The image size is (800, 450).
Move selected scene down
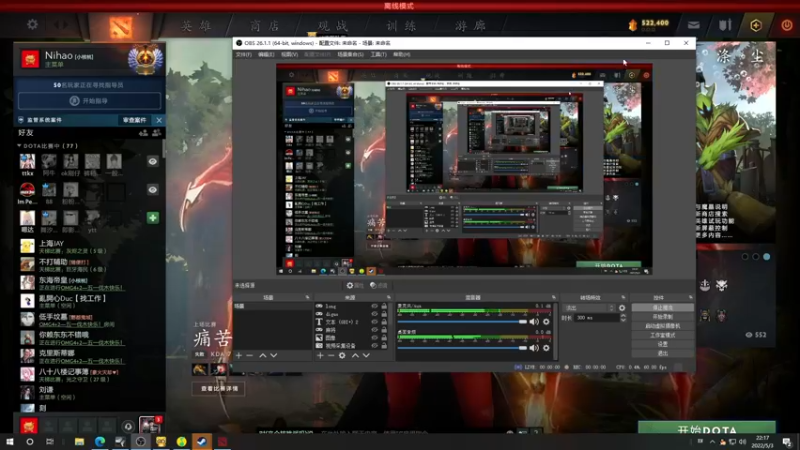tap(273, 355)
